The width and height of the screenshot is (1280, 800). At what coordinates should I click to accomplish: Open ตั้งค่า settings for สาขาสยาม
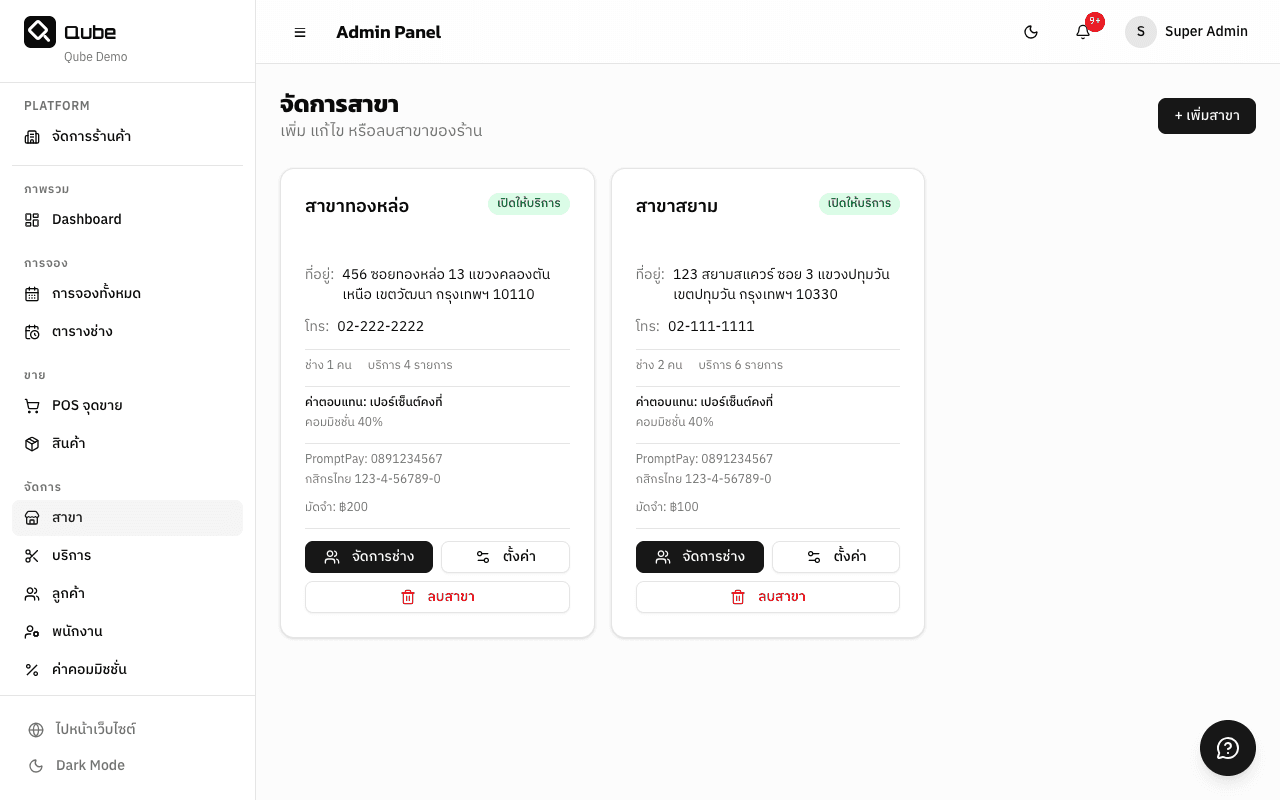pos(836,557)
